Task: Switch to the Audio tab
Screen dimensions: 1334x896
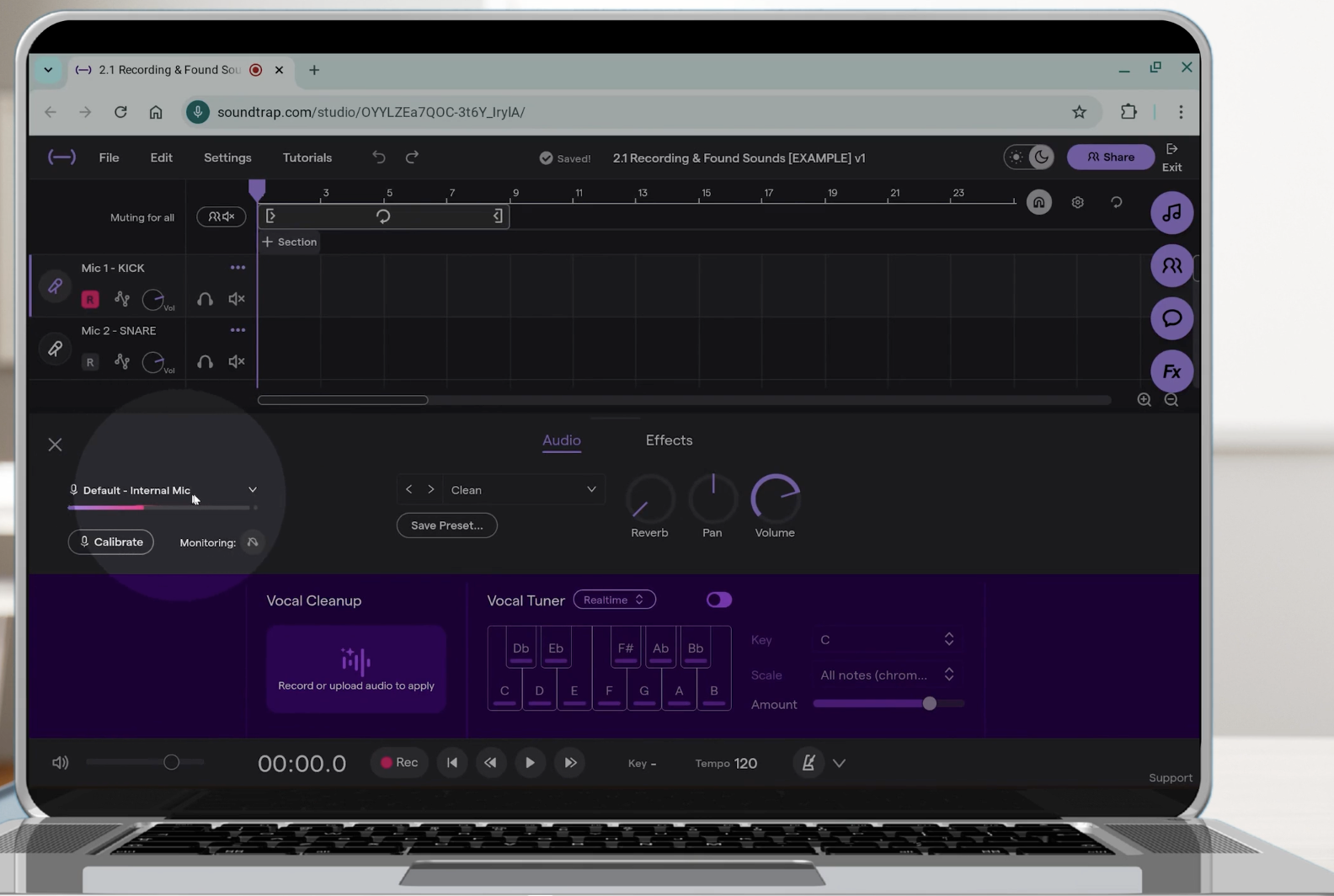Action: click(562, 440)
